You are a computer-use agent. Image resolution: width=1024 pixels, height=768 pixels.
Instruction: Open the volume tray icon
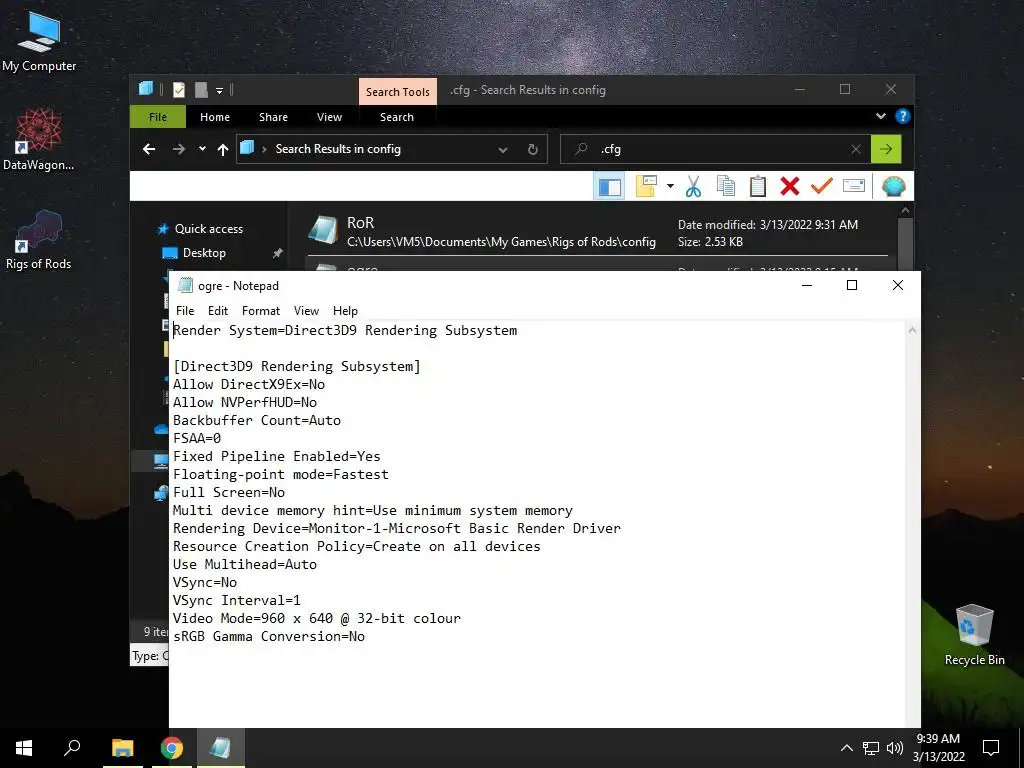pos(895,748)
